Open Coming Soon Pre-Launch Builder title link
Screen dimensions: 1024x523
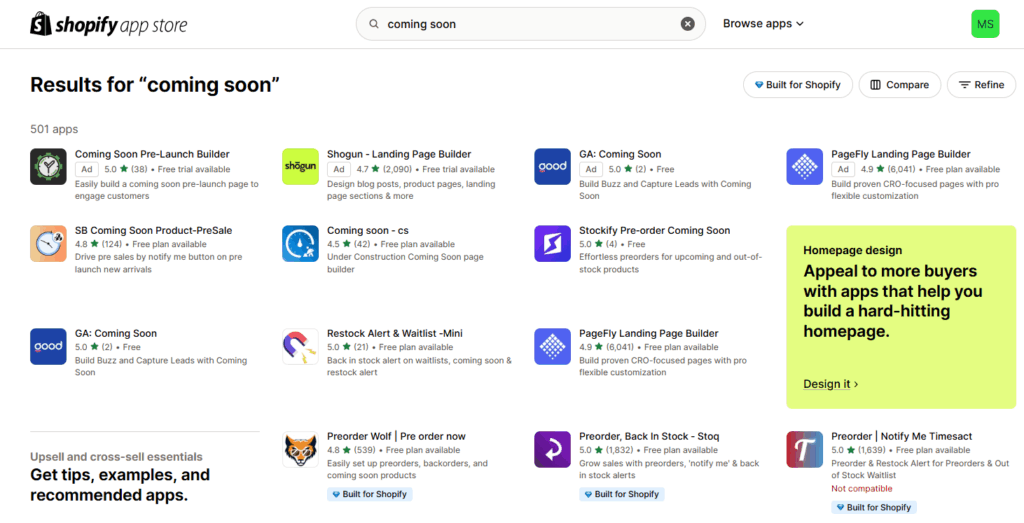point(152,154)
